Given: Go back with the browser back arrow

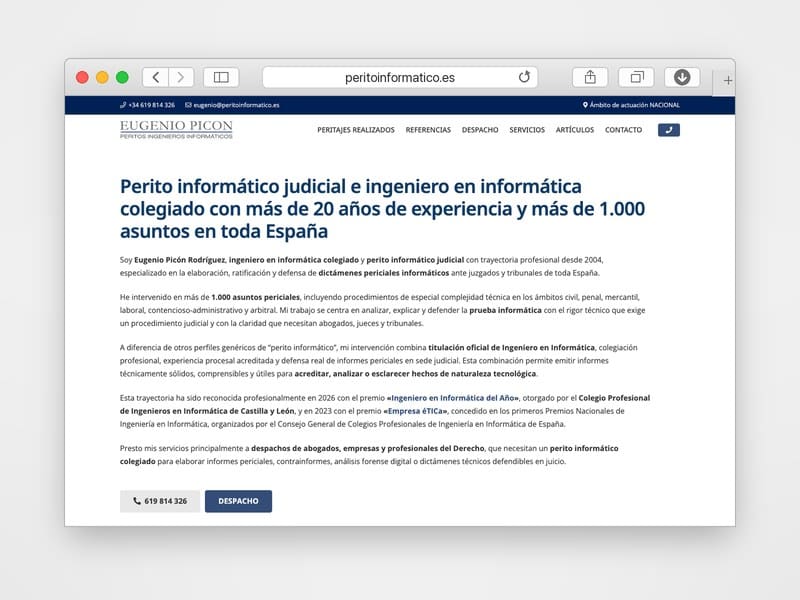Looking at the screenshot, I should (156, 77).
